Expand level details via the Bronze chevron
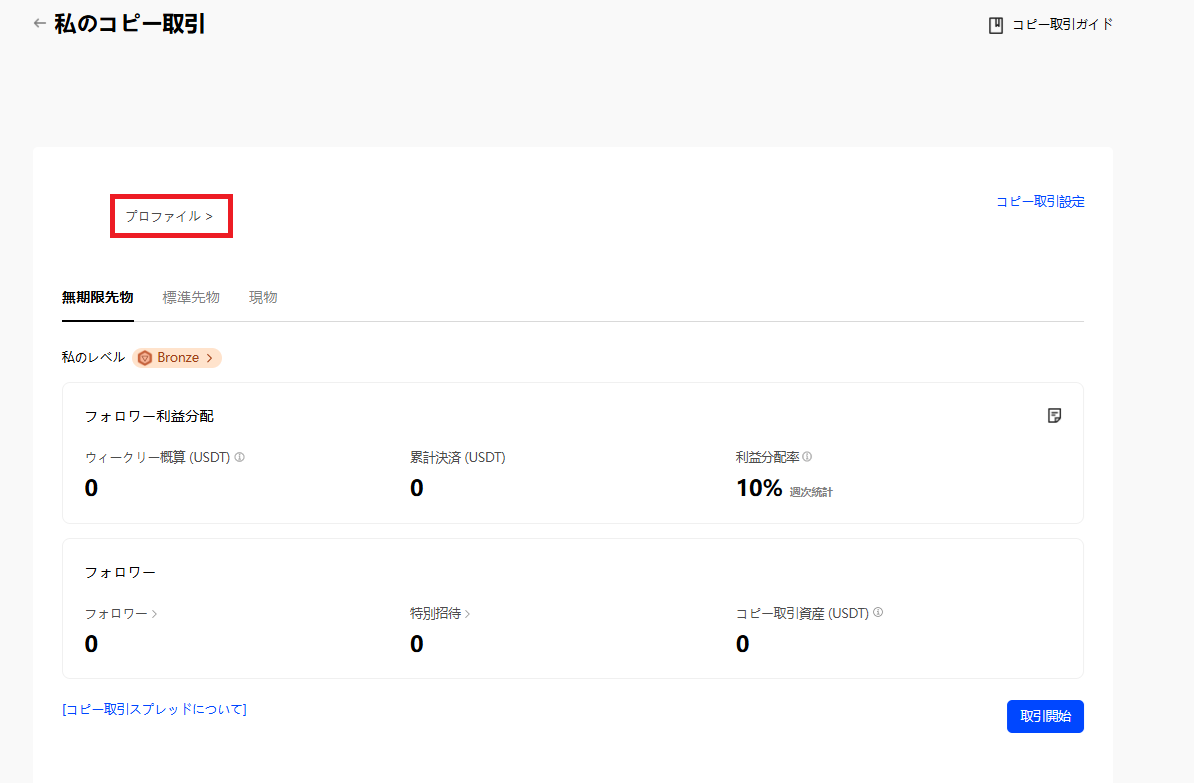1194x783 pixels. 210,358
